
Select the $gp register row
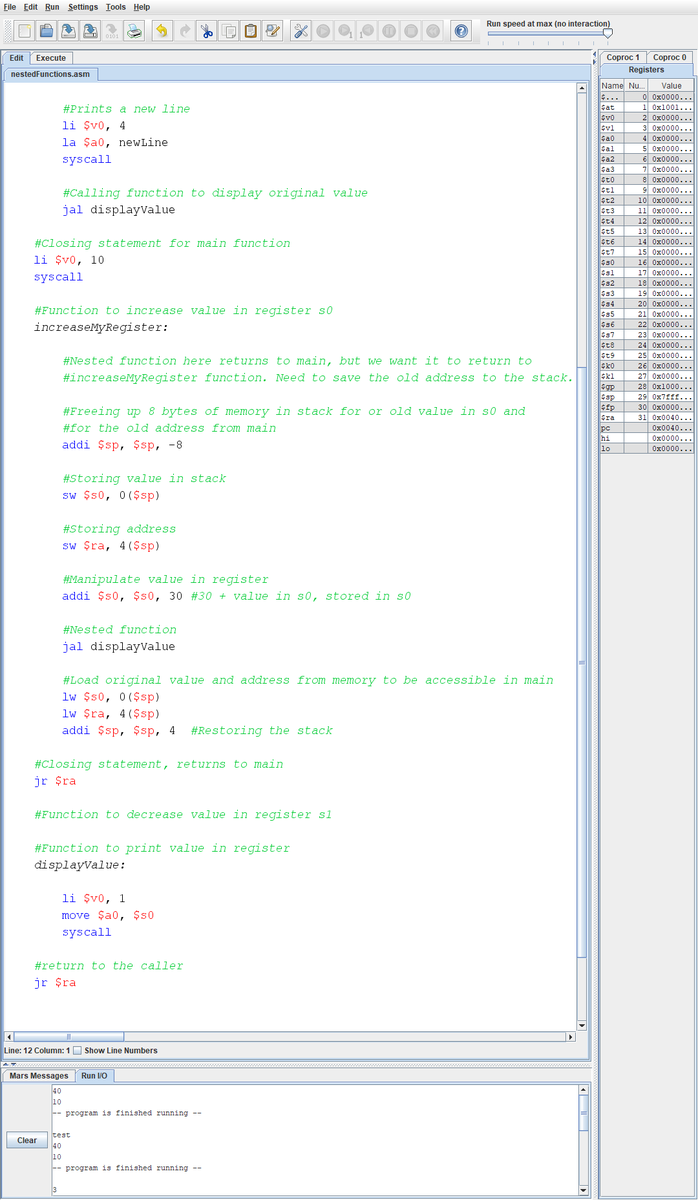[x=646, y=386]
